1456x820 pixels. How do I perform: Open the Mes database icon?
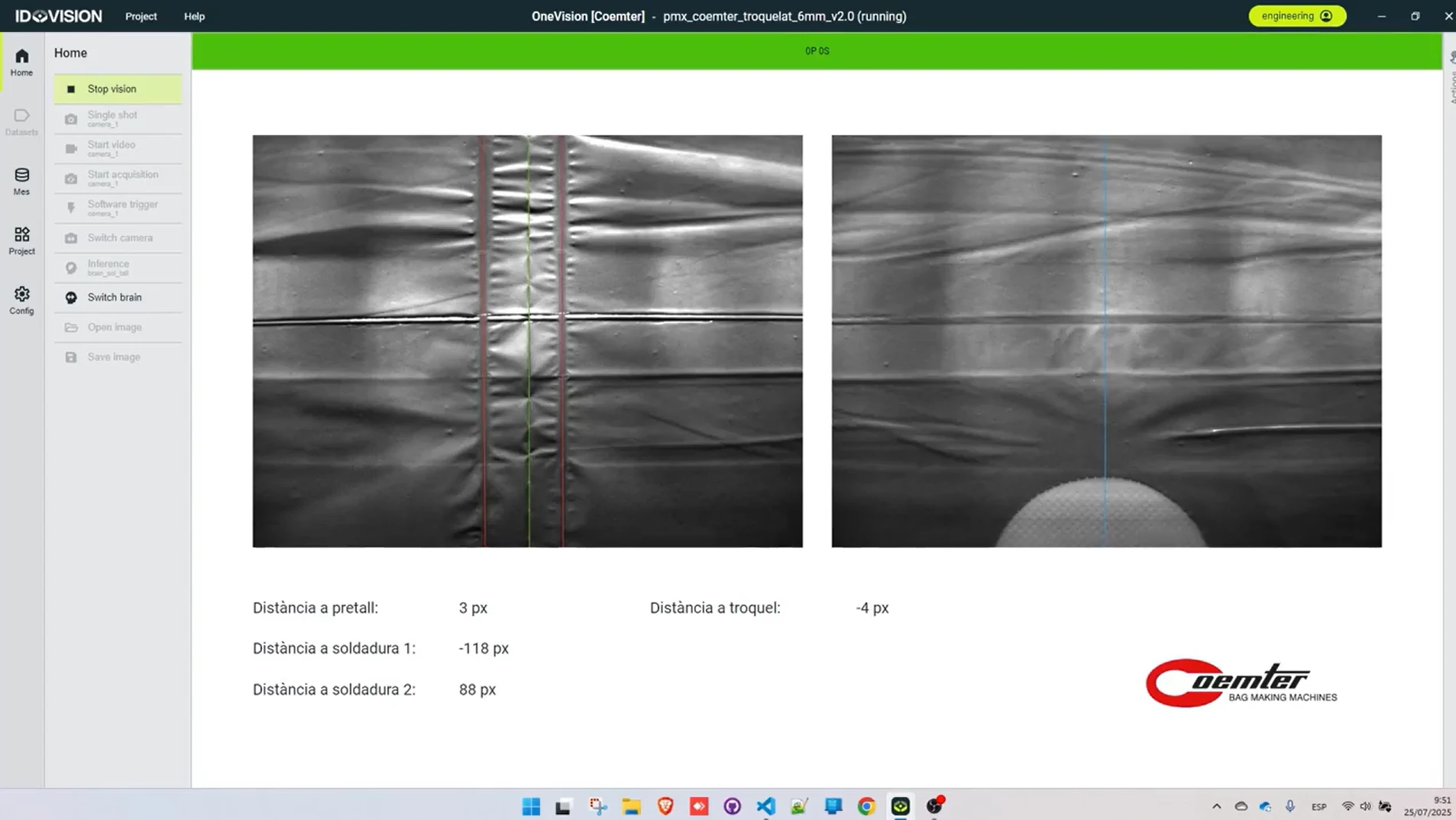coord(21,181)
